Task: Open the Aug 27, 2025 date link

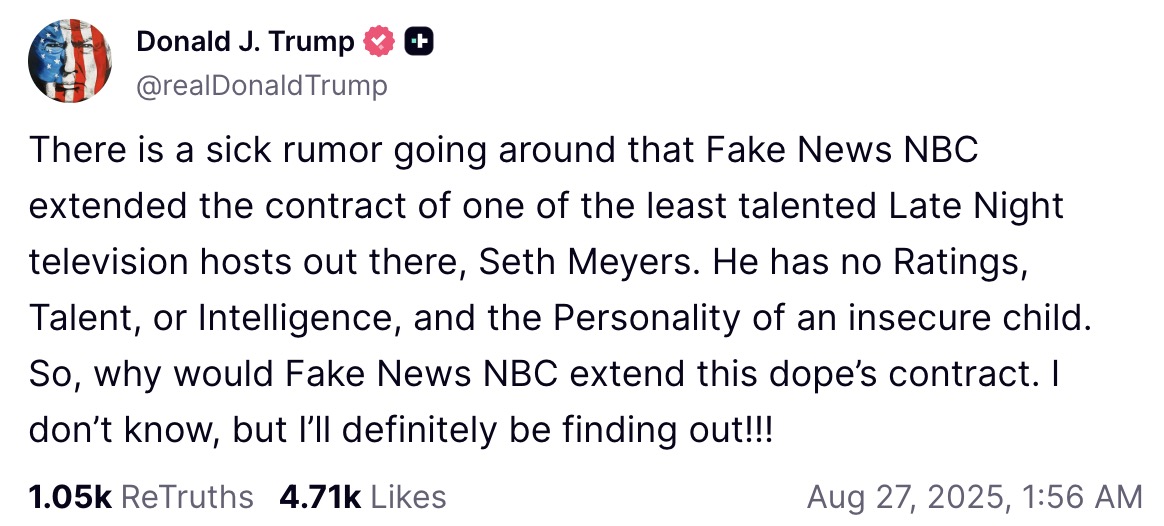Action: (910, 497)
